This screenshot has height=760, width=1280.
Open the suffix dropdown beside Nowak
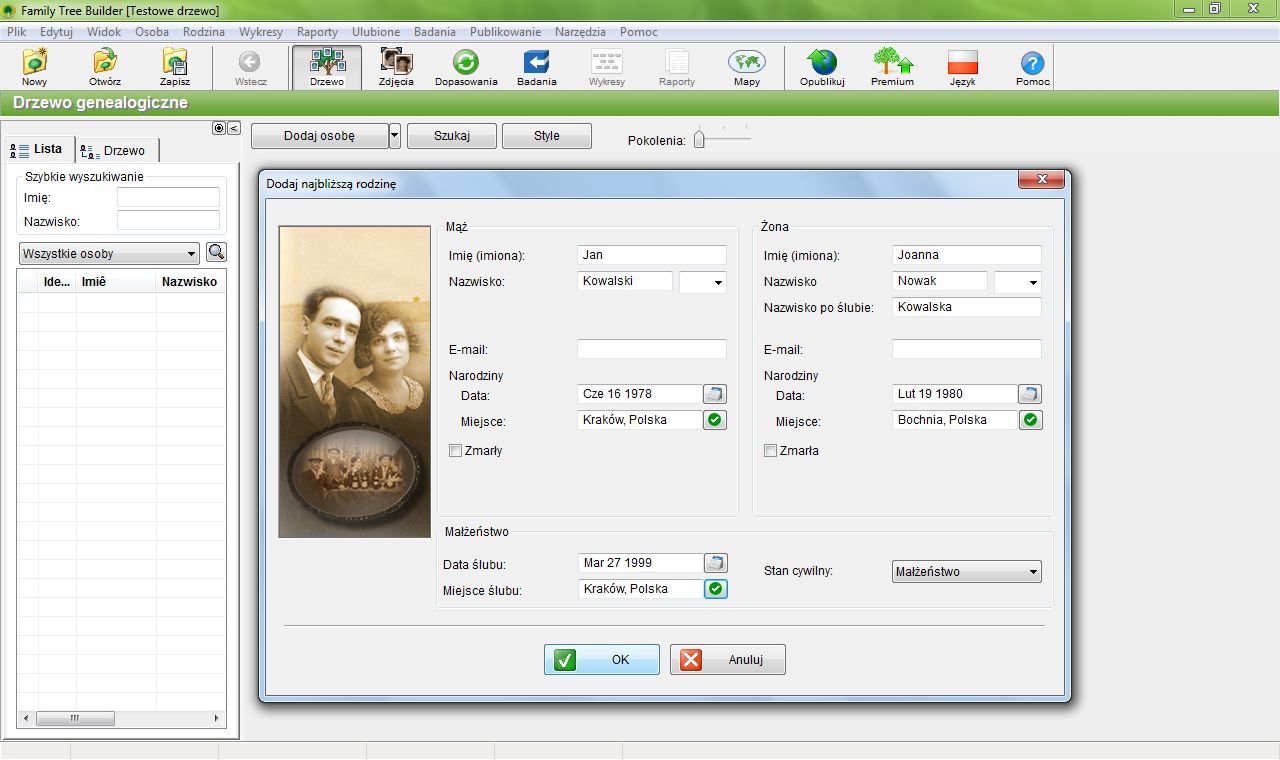click(1018, 283)
